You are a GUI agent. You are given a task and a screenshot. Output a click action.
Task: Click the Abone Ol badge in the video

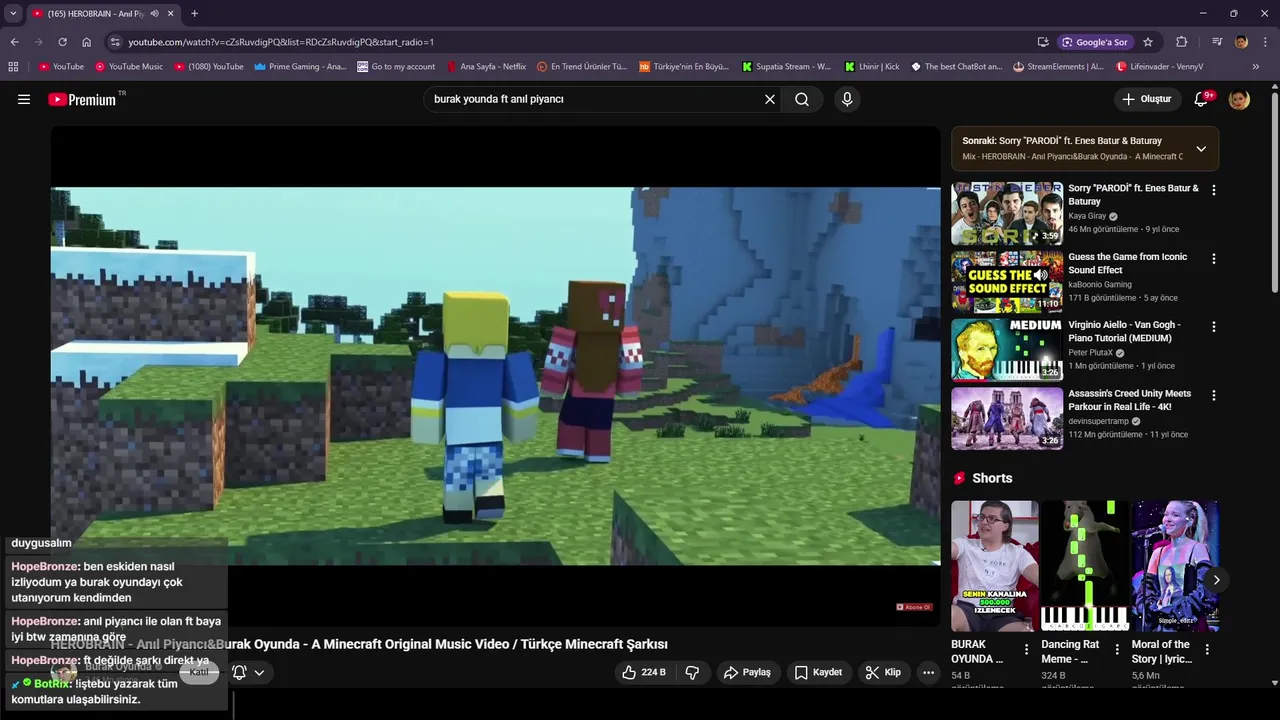[x=914, y=607]
